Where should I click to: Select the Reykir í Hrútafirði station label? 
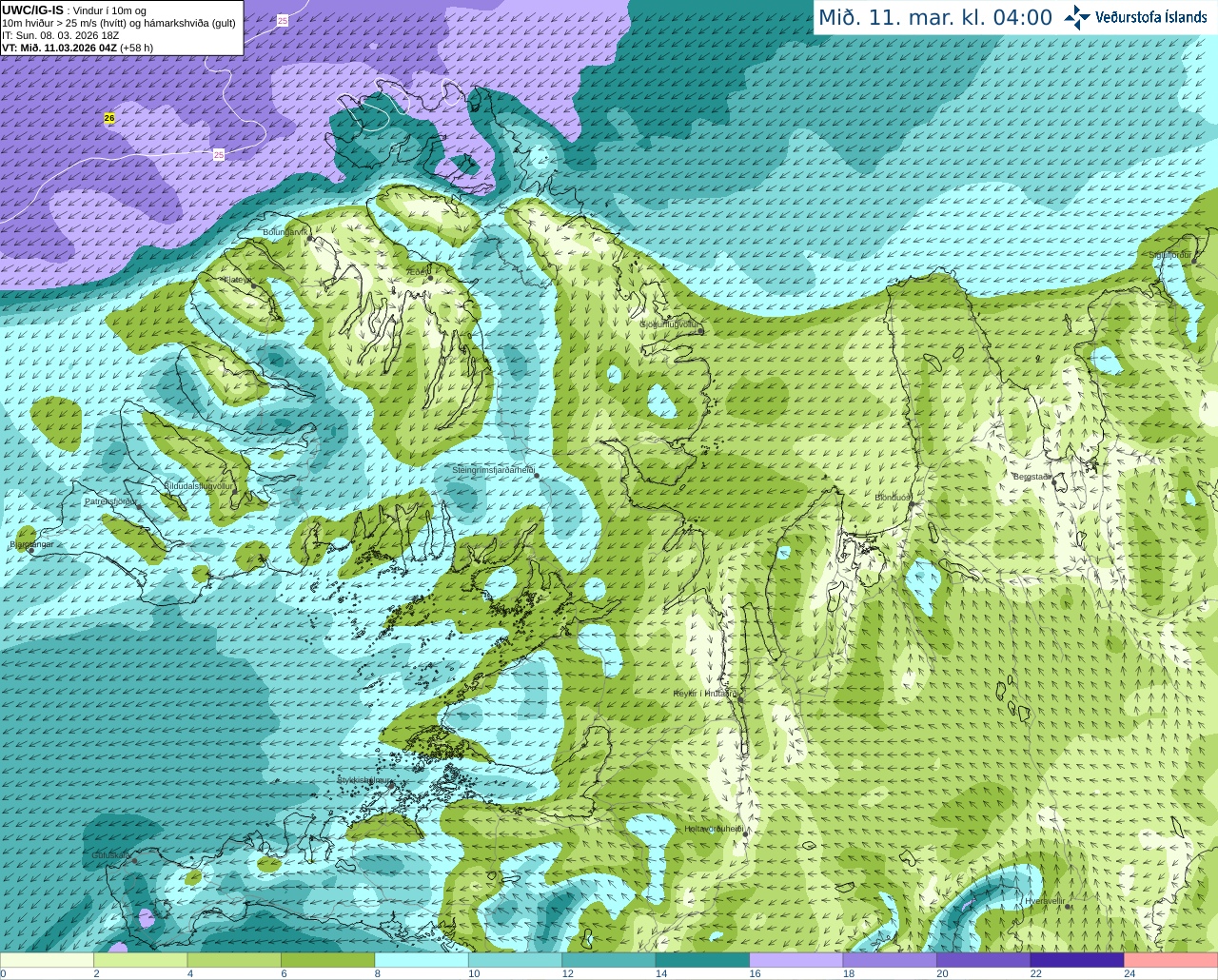click(706, 694)
